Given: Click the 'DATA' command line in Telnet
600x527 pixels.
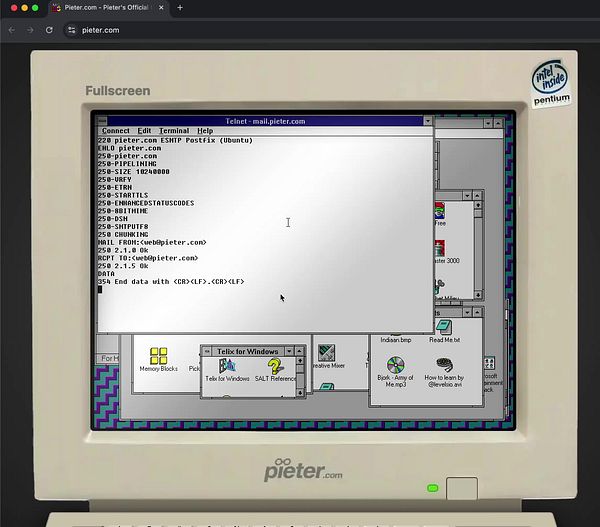Looking at the screenshot, I should click(x=106, y=274).
